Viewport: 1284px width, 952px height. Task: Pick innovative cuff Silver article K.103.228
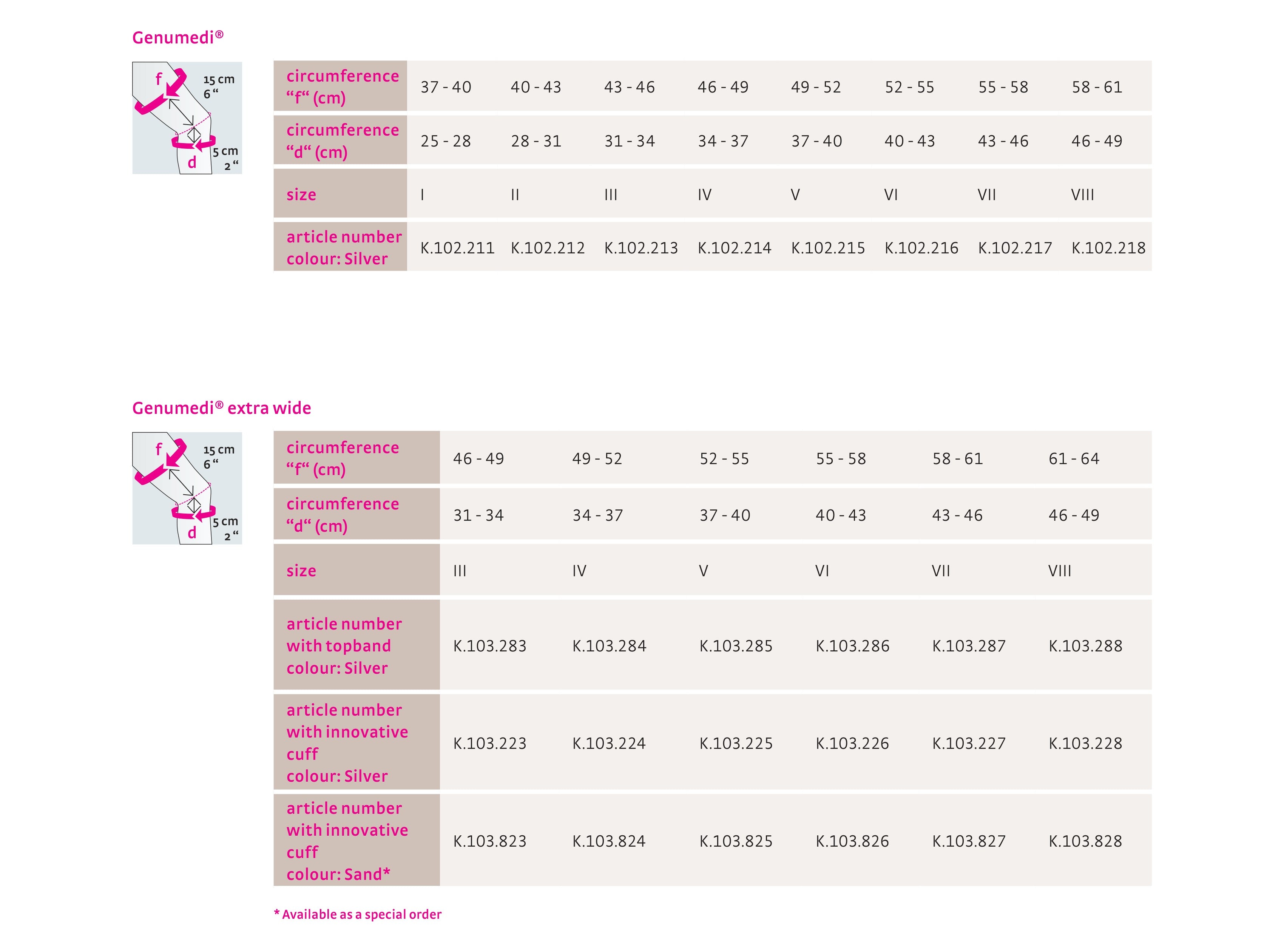(1085, 744)
